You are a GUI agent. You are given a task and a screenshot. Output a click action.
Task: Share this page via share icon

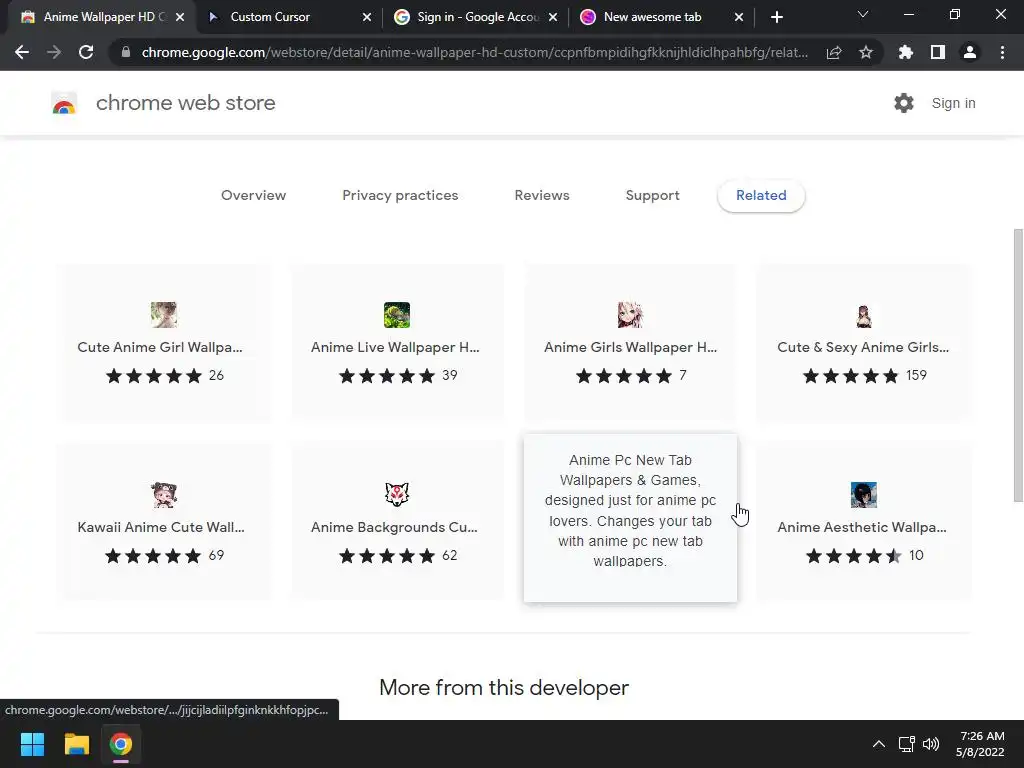pos(834,52)
